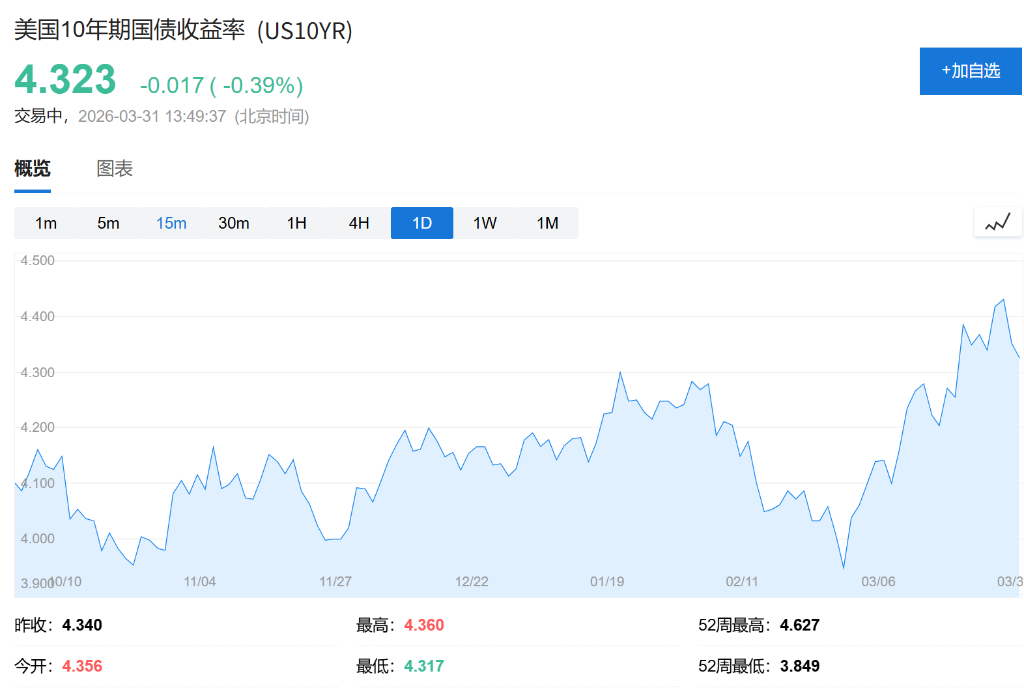This screenshot has height=695, width=1024.
Task: Choose the 15m interval
Action: [170, 222]
